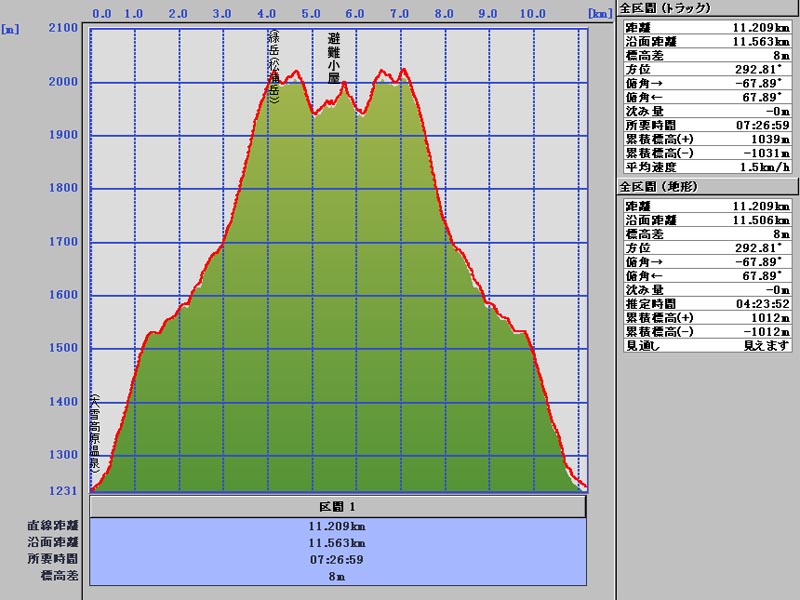This screenshot has height=600, width=800.
Task: Click the 10.0 km mark on distance axis
Action: (532, 14)
